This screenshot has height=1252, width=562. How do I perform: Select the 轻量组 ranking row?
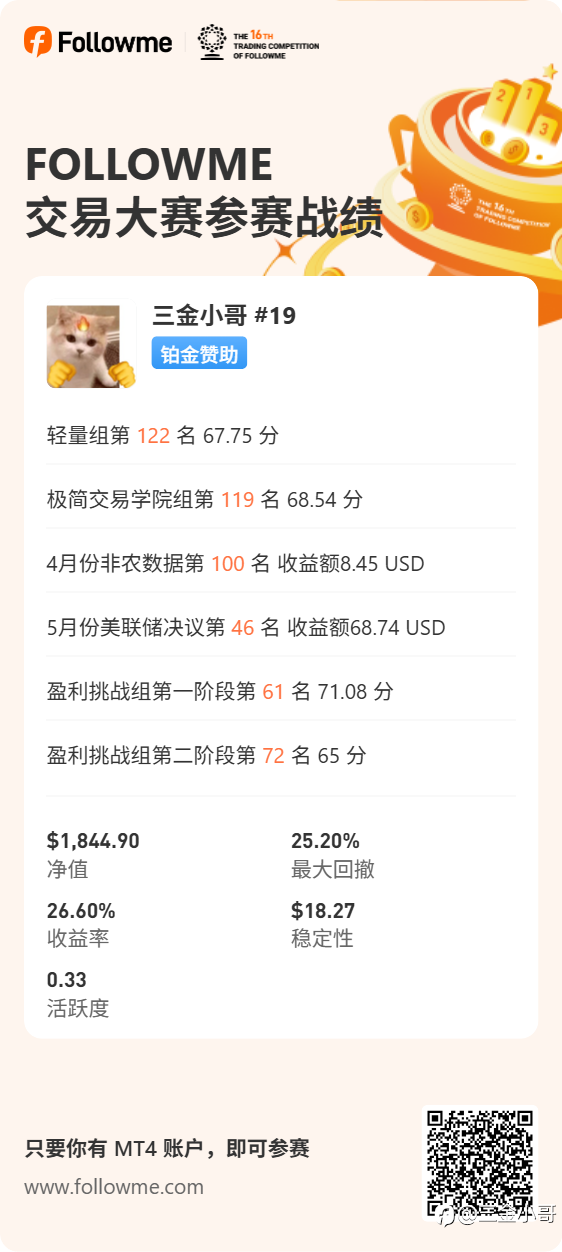[281, 436]
